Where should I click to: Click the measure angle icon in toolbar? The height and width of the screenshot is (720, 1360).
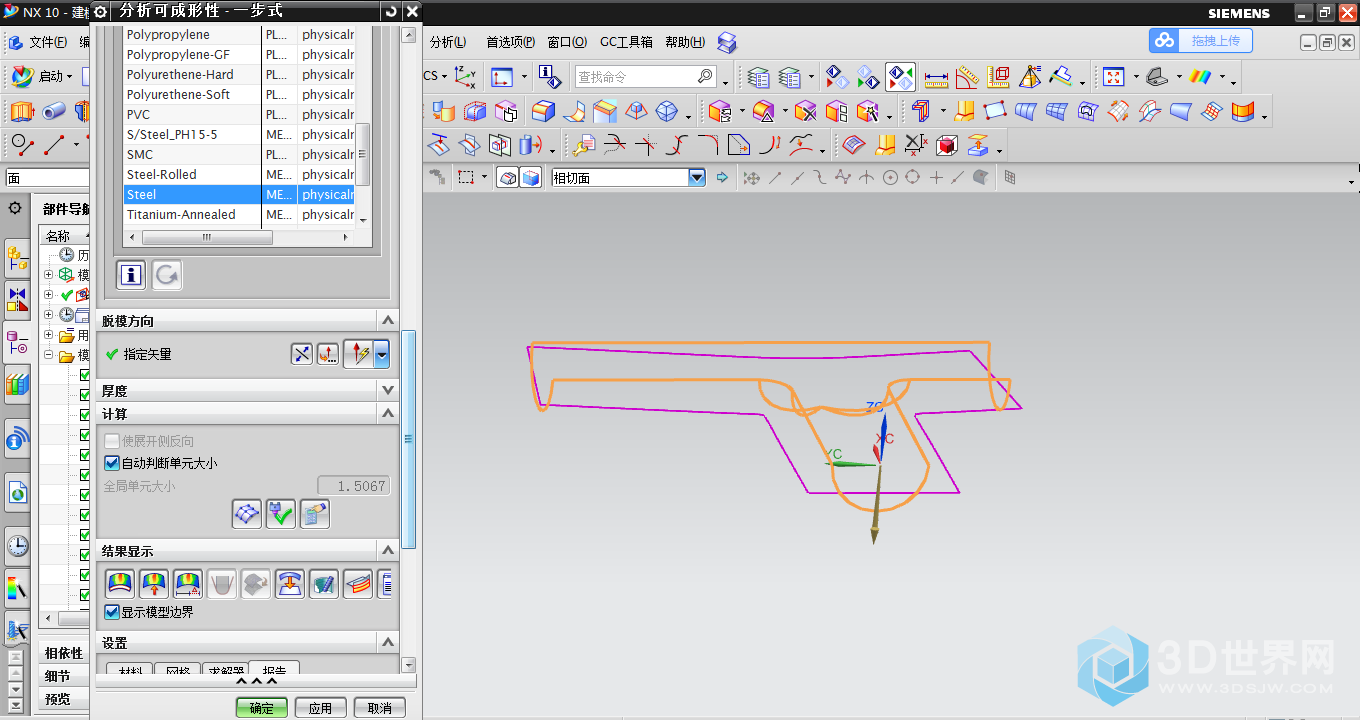tap(967, 77)
